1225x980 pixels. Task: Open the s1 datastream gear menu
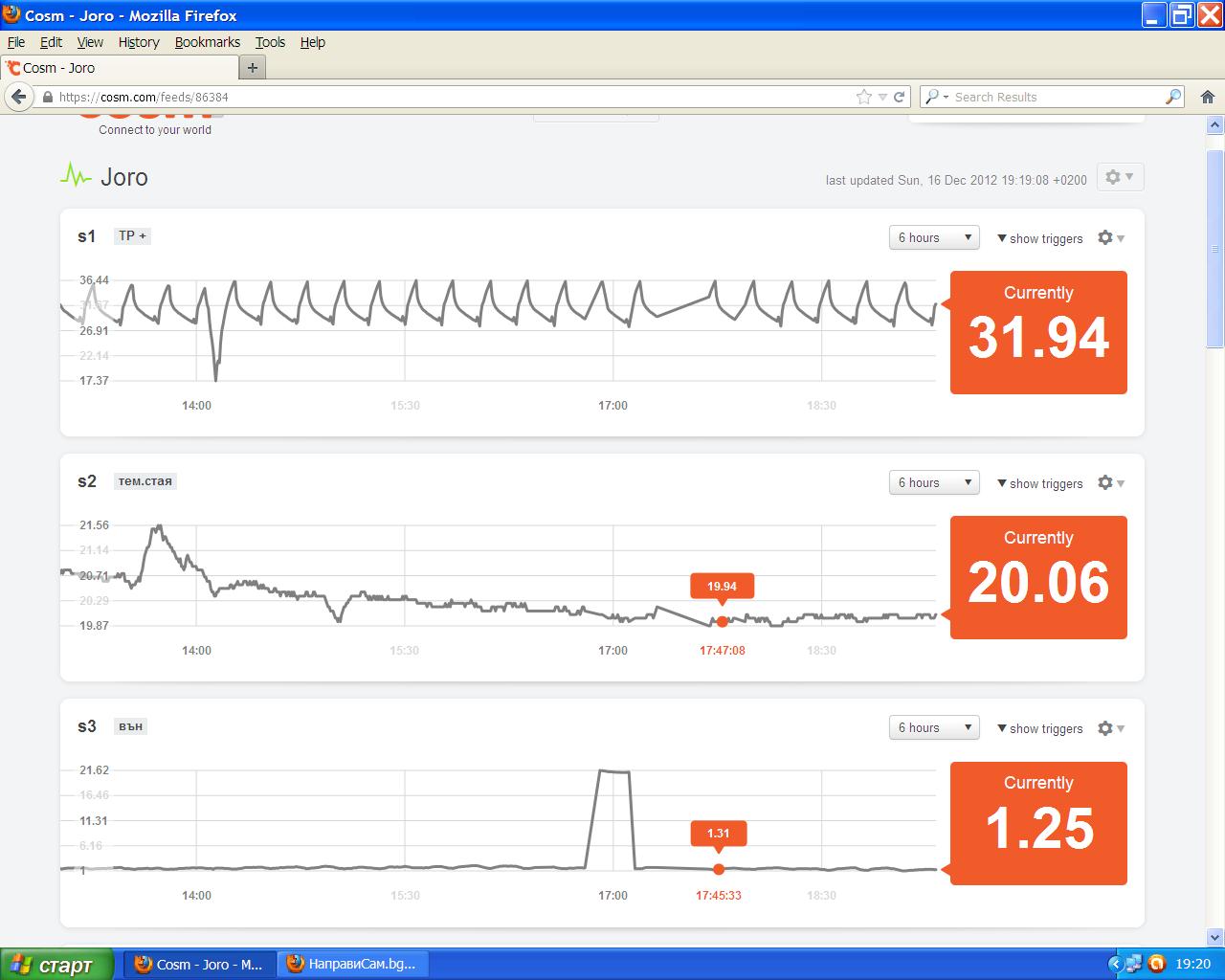coord(1110,238)
